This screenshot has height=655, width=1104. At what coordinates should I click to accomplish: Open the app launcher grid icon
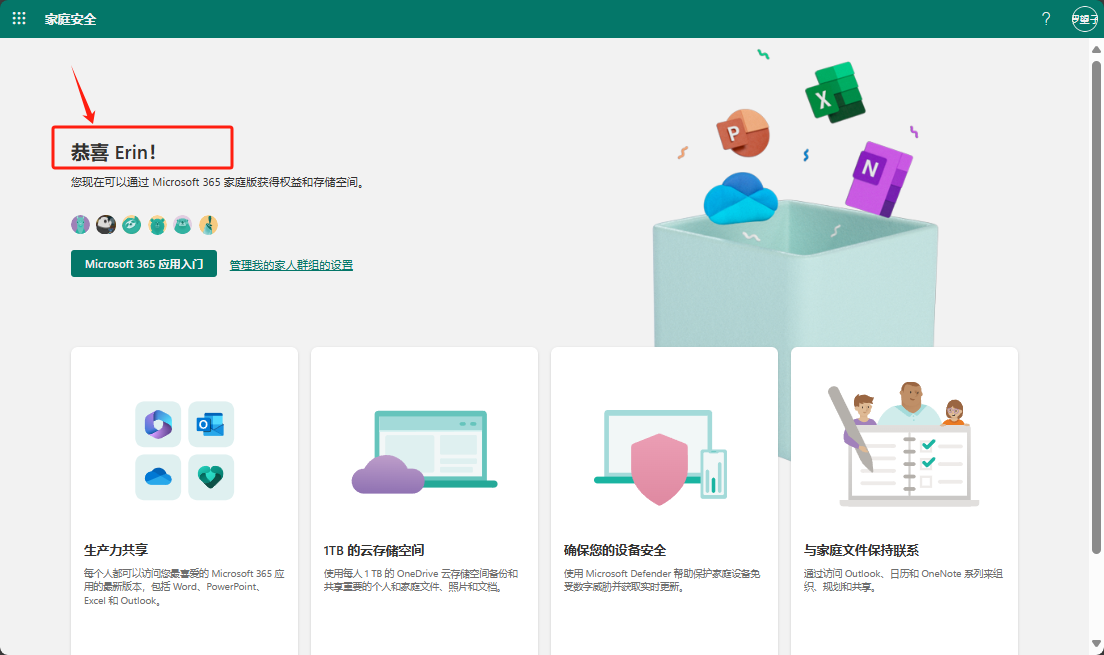(19, 19)
